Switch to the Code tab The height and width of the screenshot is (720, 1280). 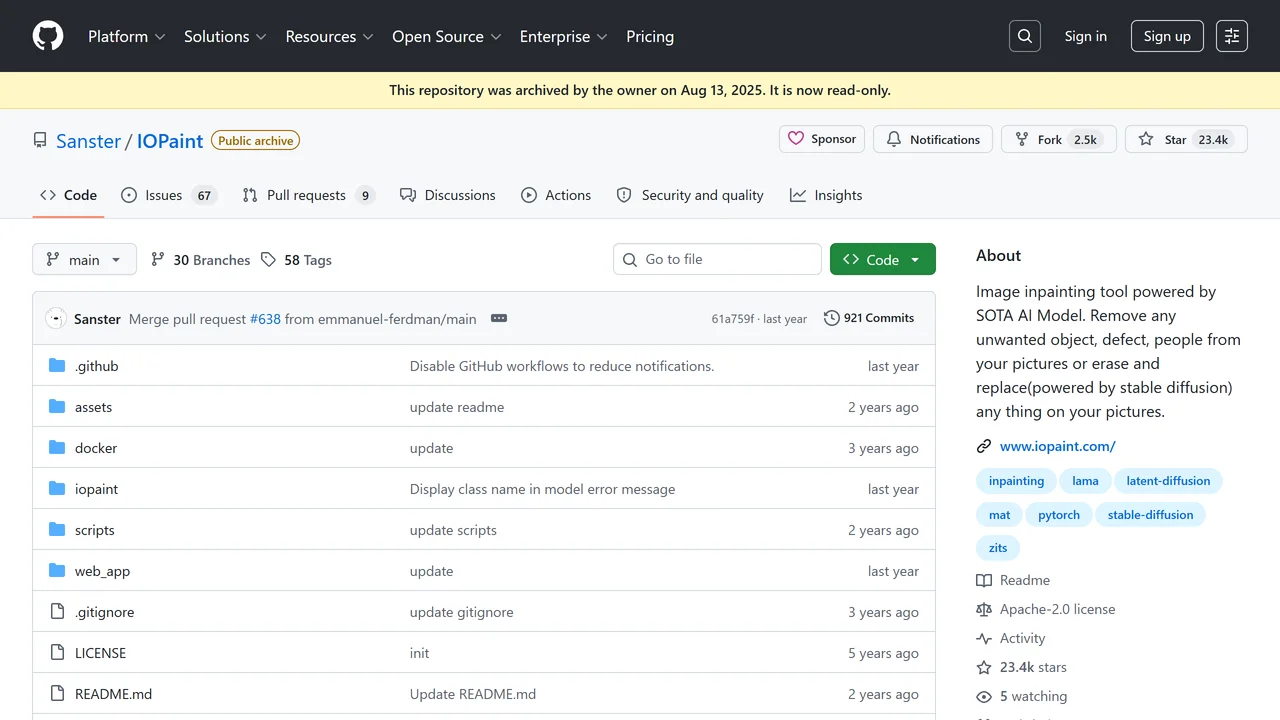tap(68, 195)
